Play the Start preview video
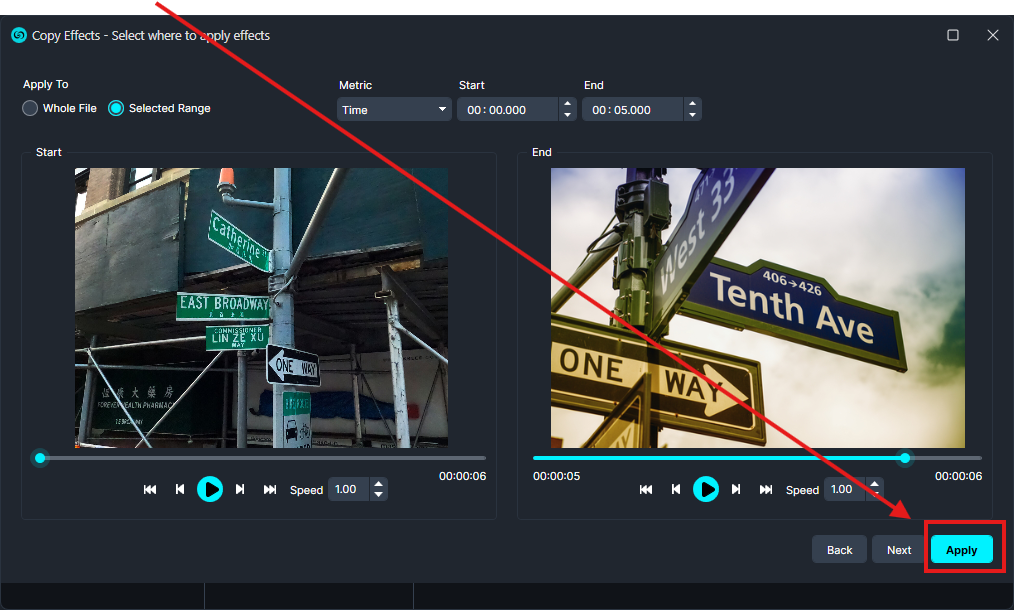 pyautogui.click(x=210, y=489)
